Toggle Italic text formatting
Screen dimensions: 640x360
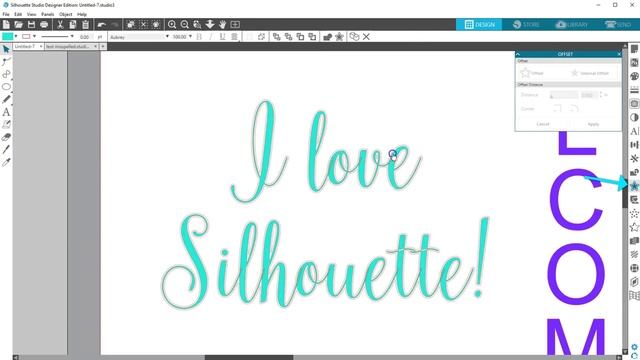(x=211, y=37)
